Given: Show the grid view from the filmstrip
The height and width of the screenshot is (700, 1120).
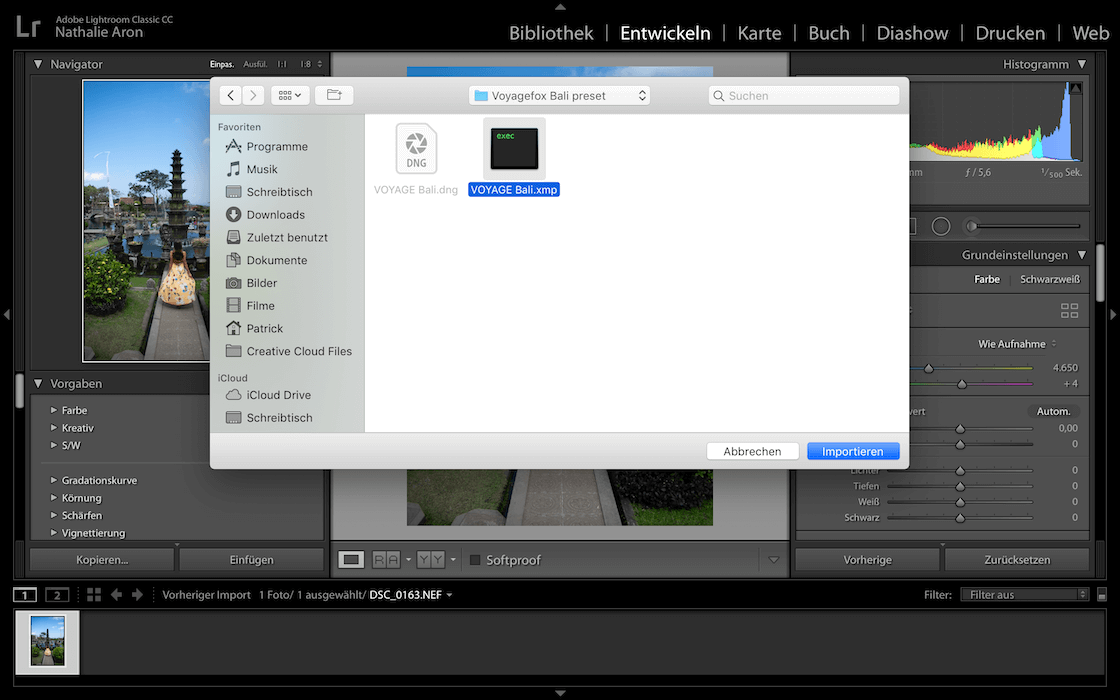Looking at the screenshot, I should coord(94,595).
